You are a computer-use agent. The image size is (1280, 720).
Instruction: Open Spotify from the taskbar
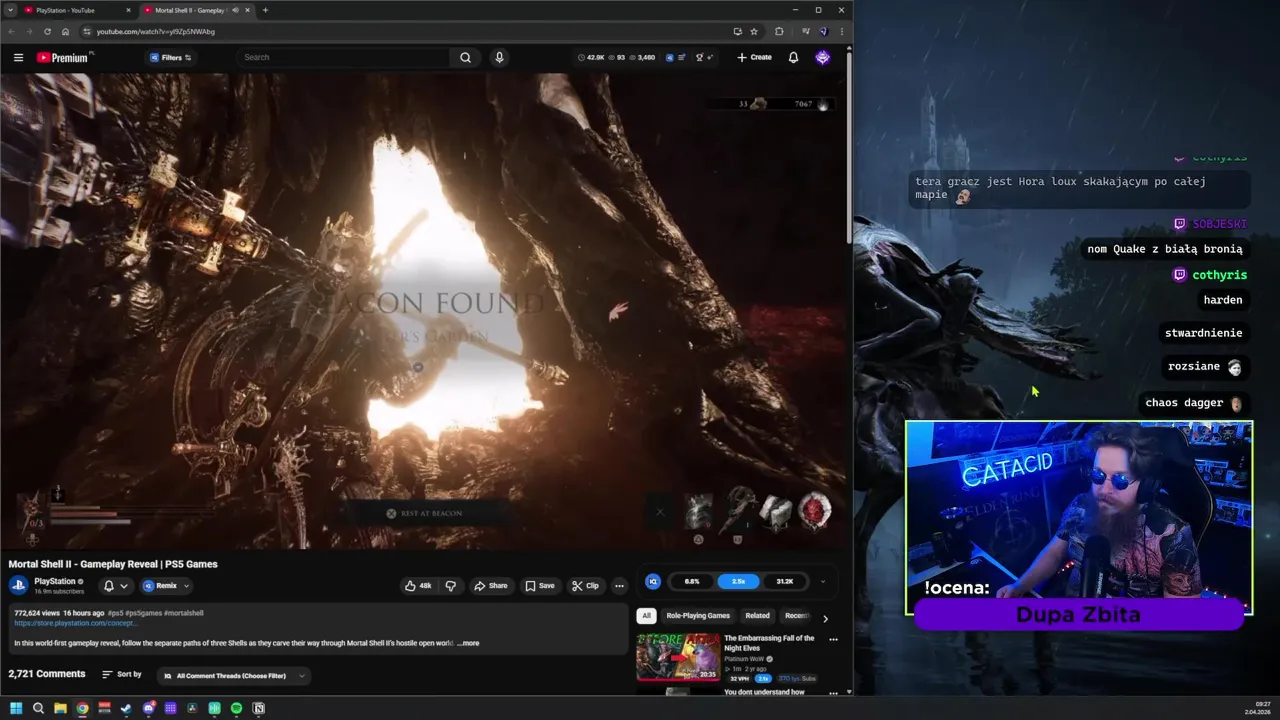236,708
